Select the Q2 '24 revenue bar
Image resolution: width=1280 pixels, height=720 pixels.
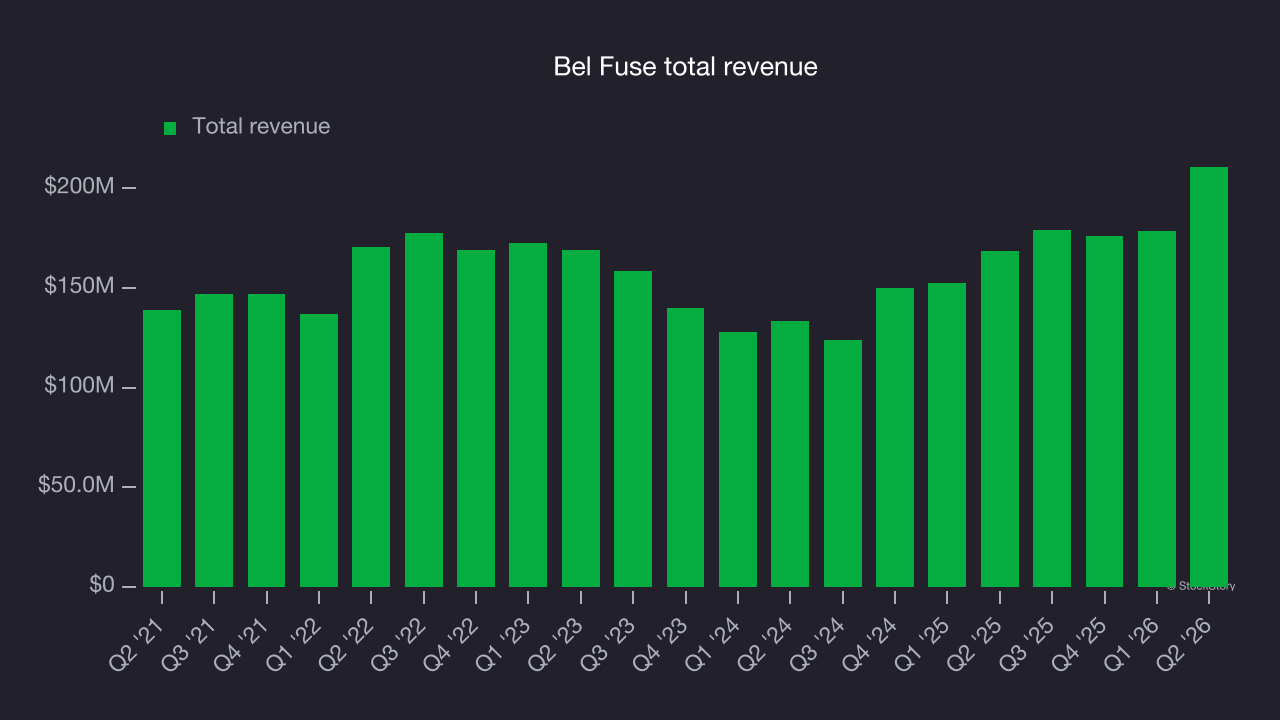click(x=790, y=454)
